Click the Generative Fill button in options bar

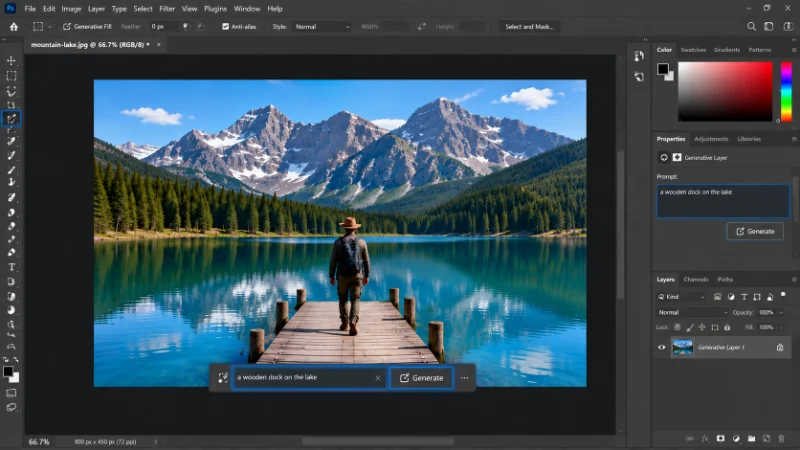(x=87, y=27)
